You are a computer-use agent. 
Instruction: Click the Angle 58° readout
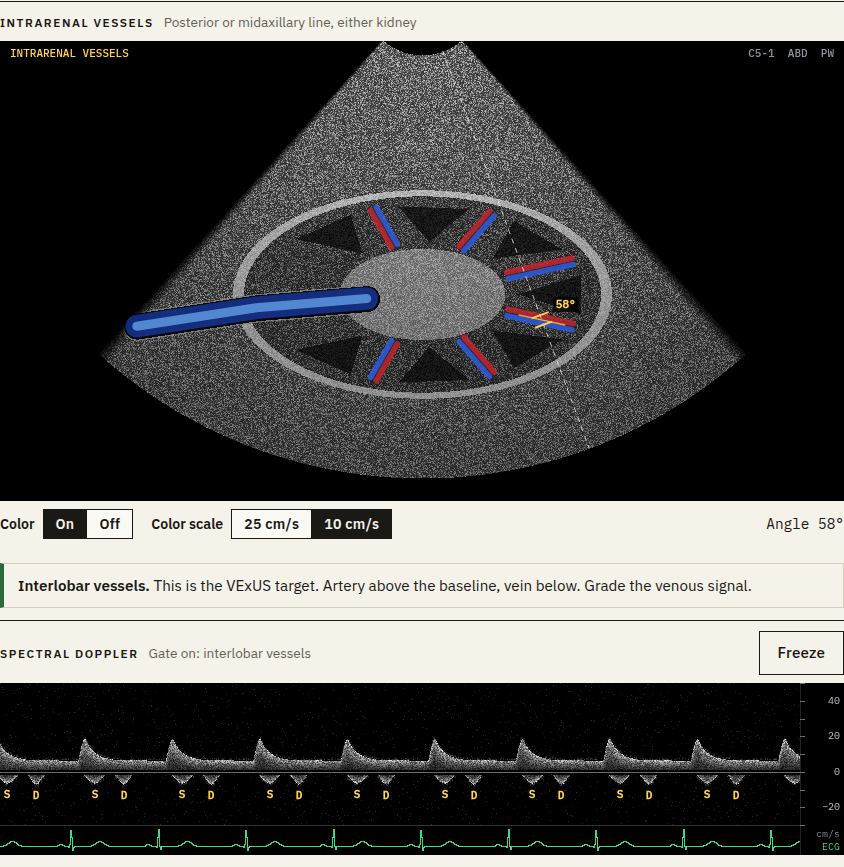pos(804,524)
